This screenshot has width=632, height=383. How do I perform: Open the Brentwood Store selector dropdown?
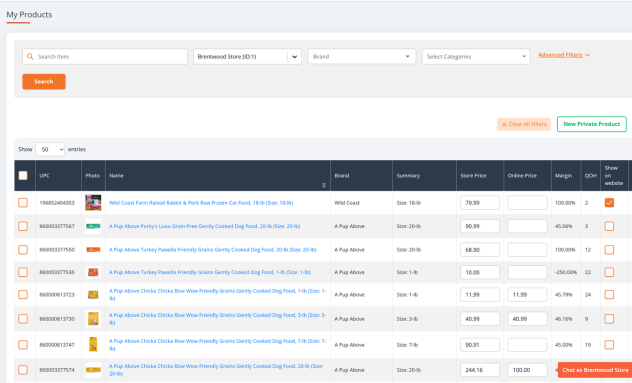pyautogui.click(x=247, y=57)
